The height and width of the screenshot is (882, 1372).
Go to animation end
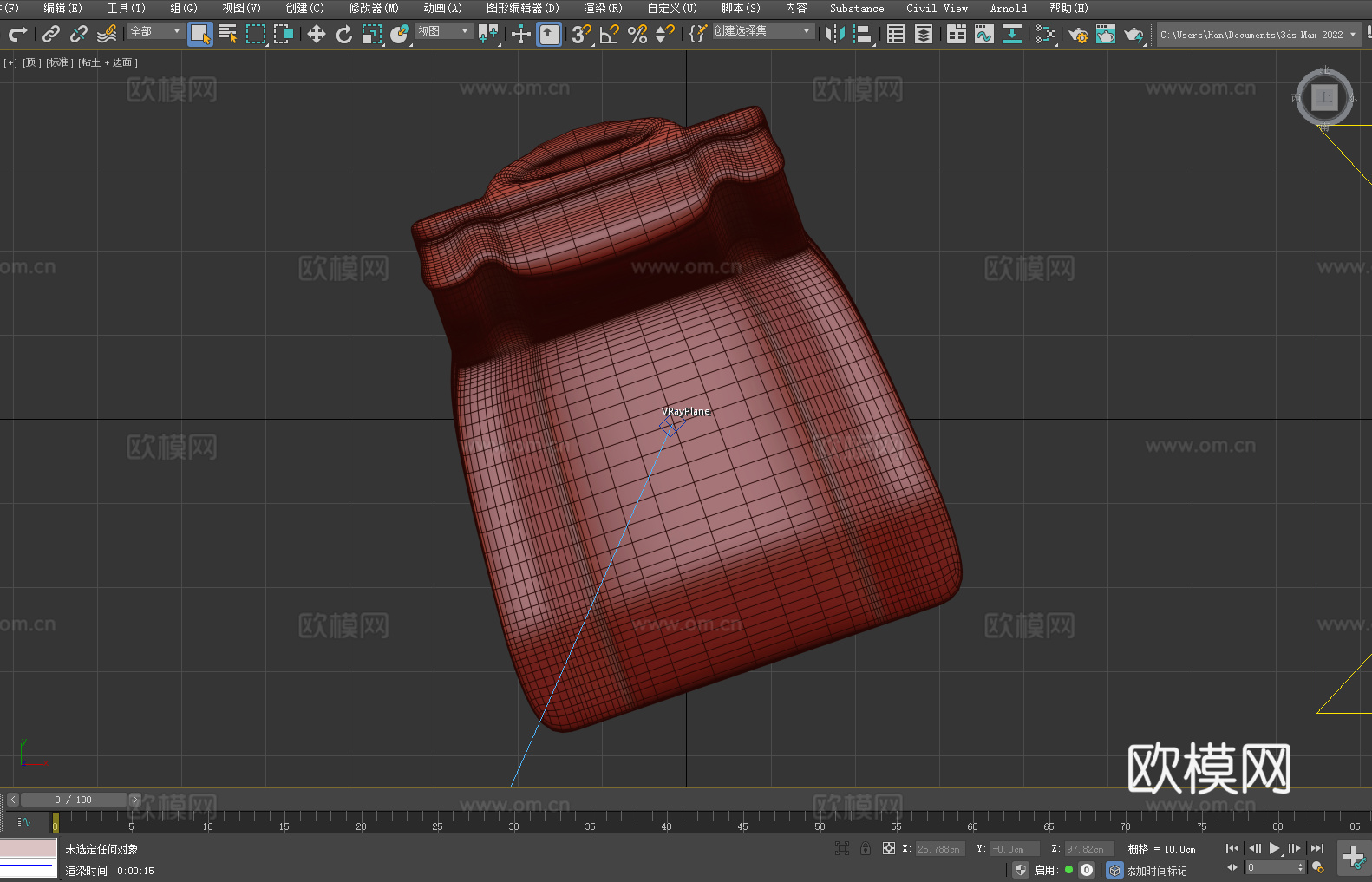[x=1317, y=848]
